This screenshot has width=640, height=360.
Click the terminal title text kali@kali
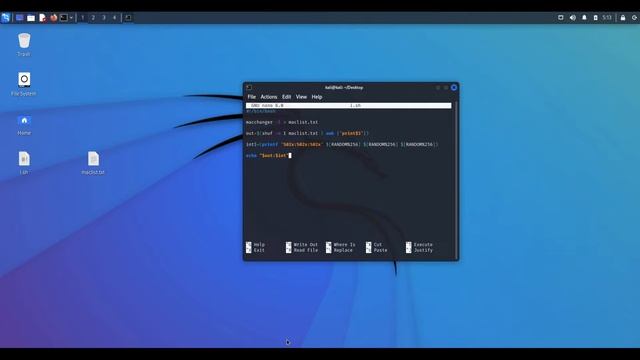(344, 87)
